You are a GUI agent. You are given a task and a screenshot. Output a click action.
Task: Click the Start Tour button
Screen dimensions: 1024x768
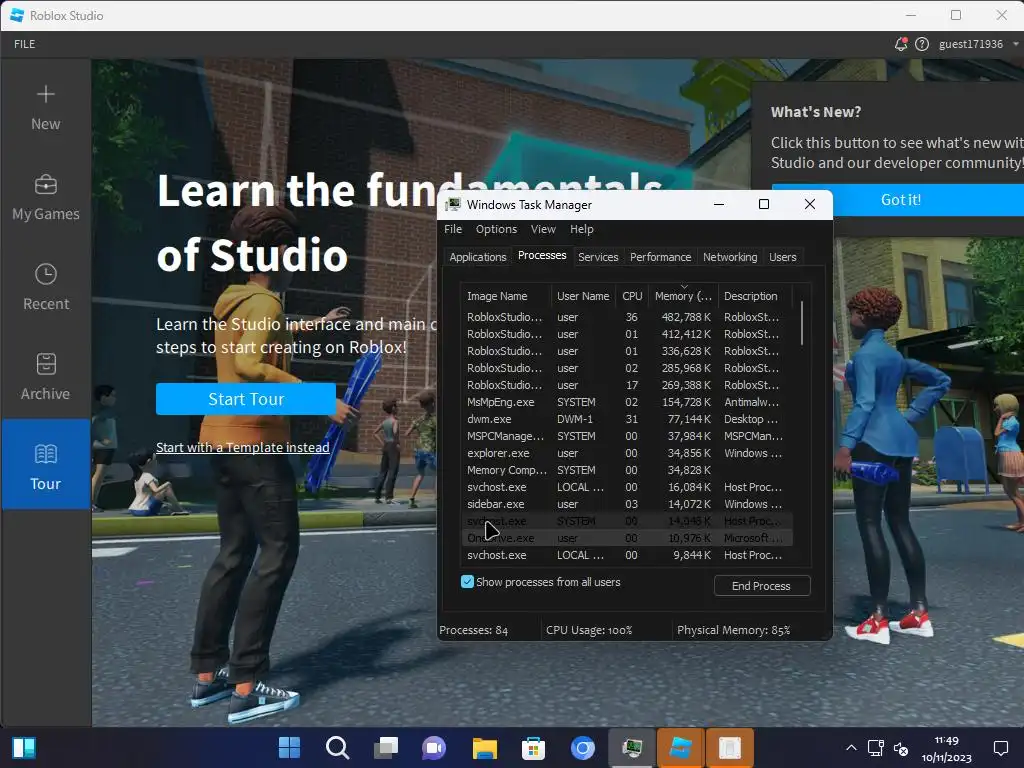[x=246, y=399]
